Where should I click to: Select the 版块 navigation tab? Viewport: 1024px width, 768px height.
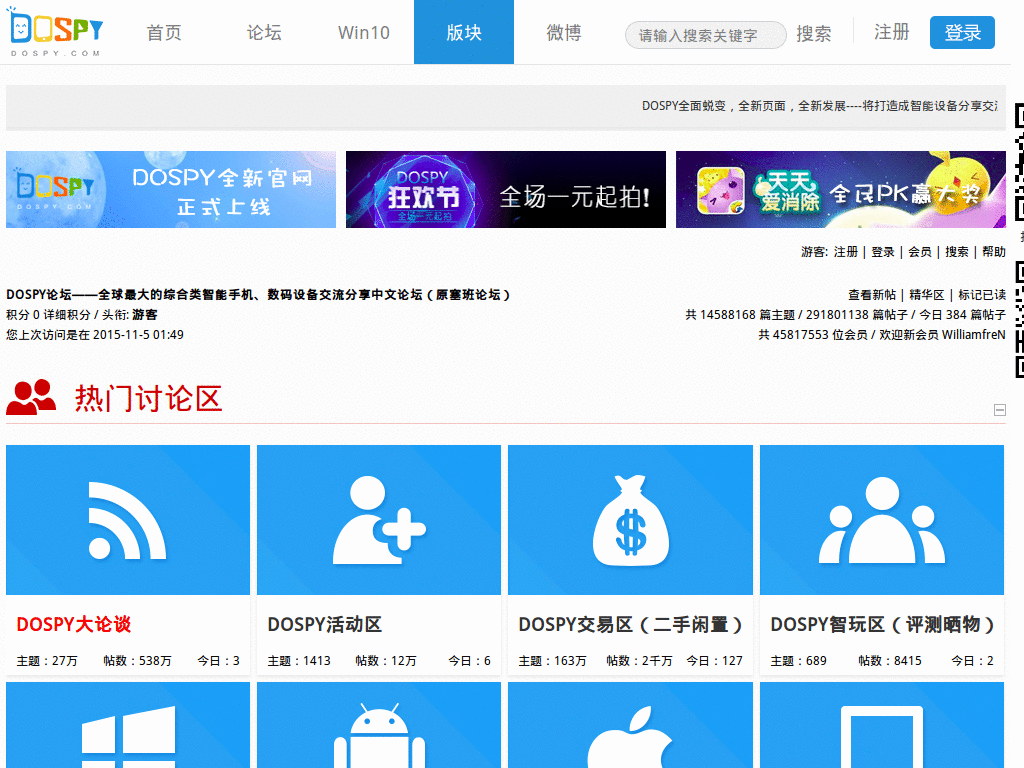[x=464, y=32]
